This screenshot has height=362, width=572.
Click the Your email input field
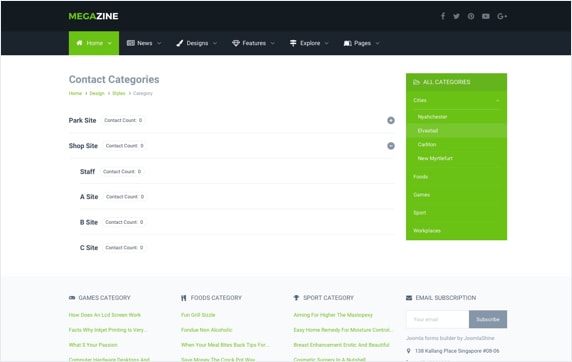(x=437, y=319)
